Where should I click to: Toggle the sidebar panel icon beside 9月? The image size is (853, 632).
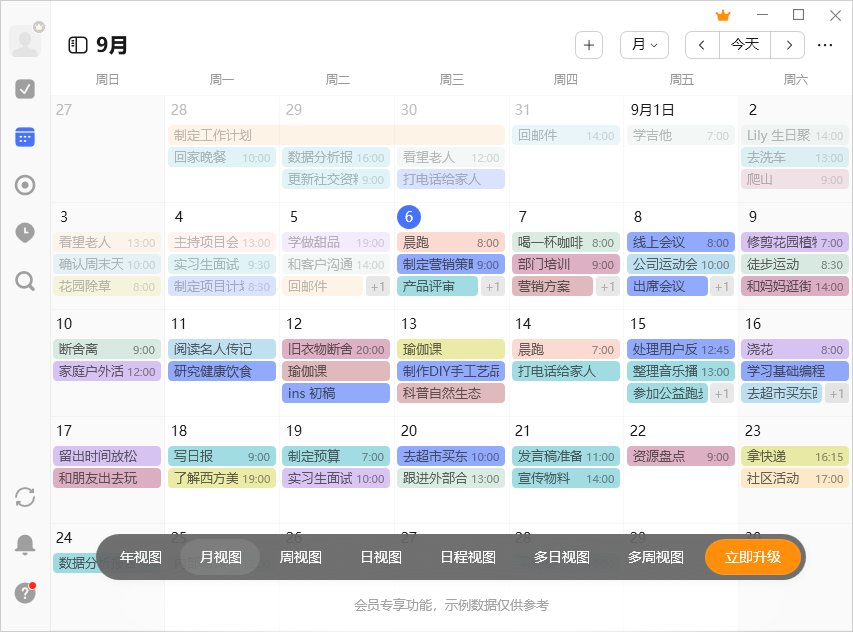(x=78, y=45)
